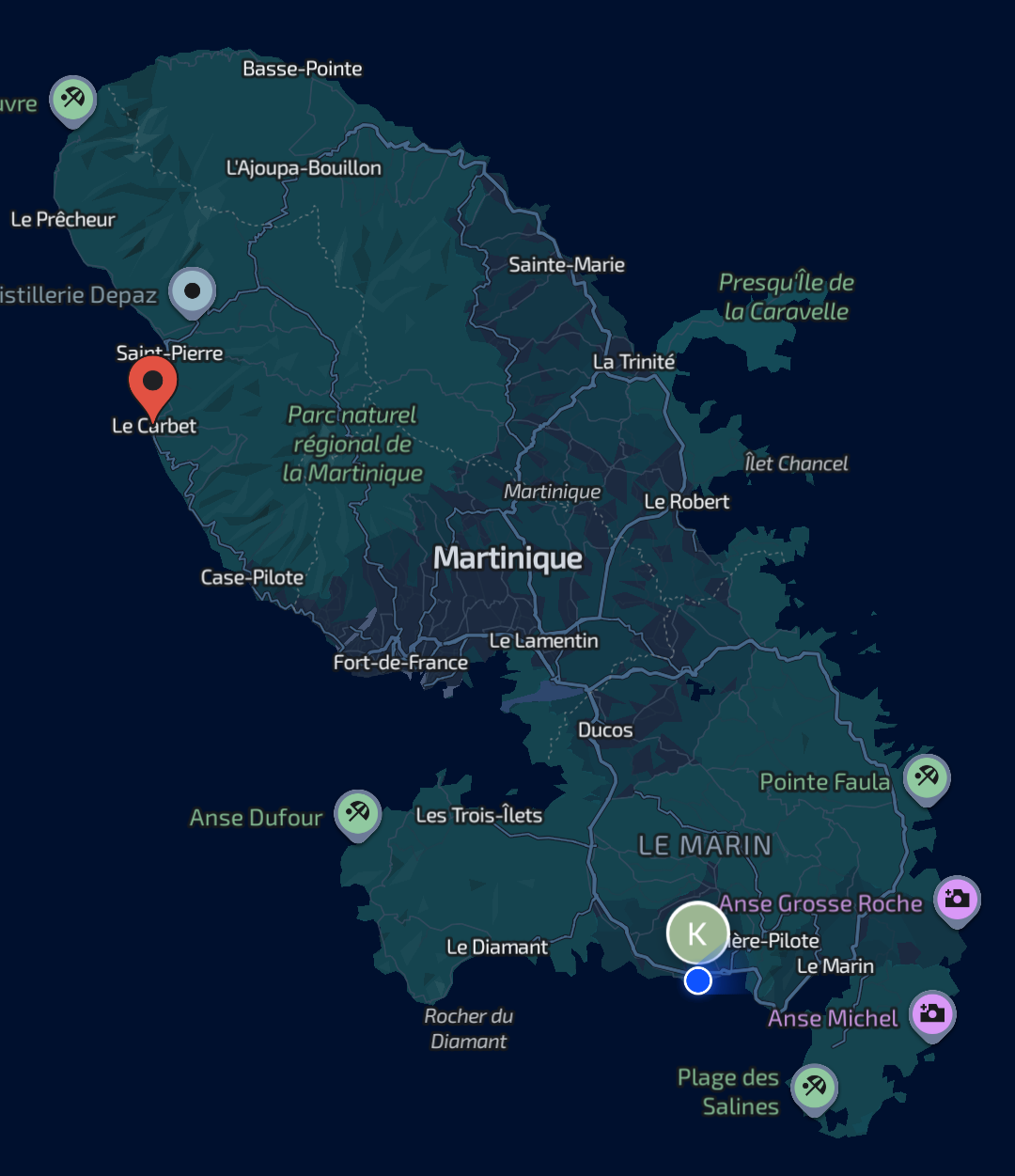The height and width of the screenshot is (1176, 1015).
Task: Click the Le Diamant town label
Action: [496, 948]
